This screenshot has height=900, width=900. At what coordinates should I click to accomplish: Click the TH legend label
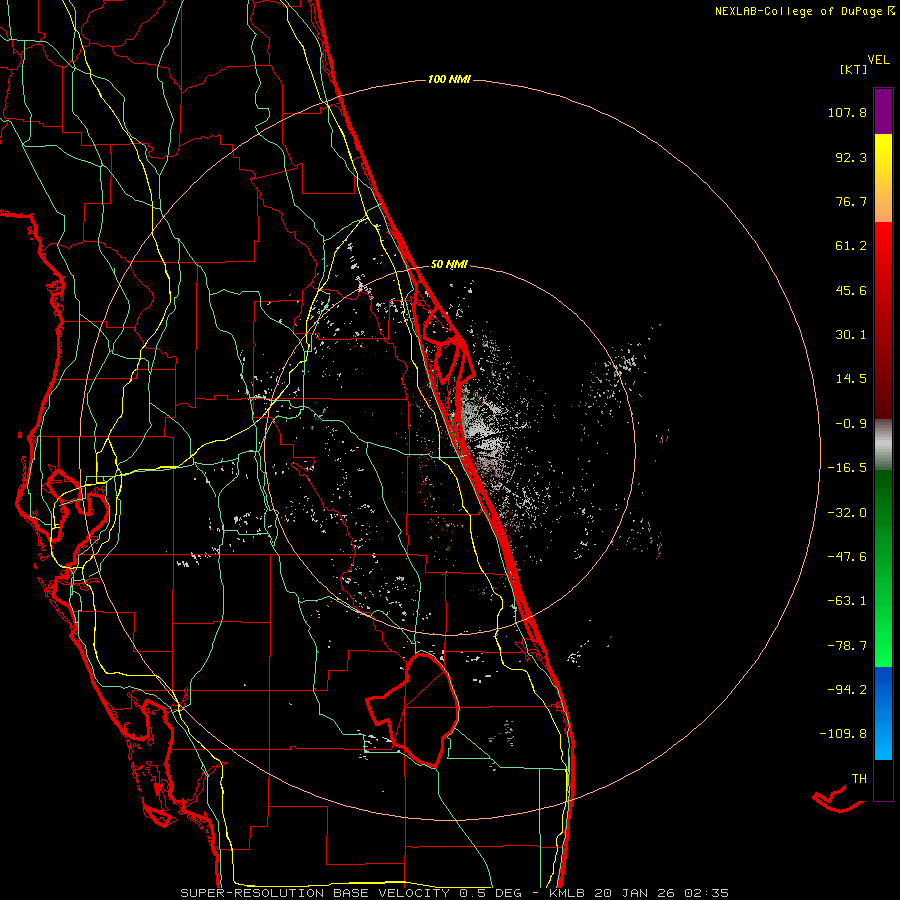point(859,779)
